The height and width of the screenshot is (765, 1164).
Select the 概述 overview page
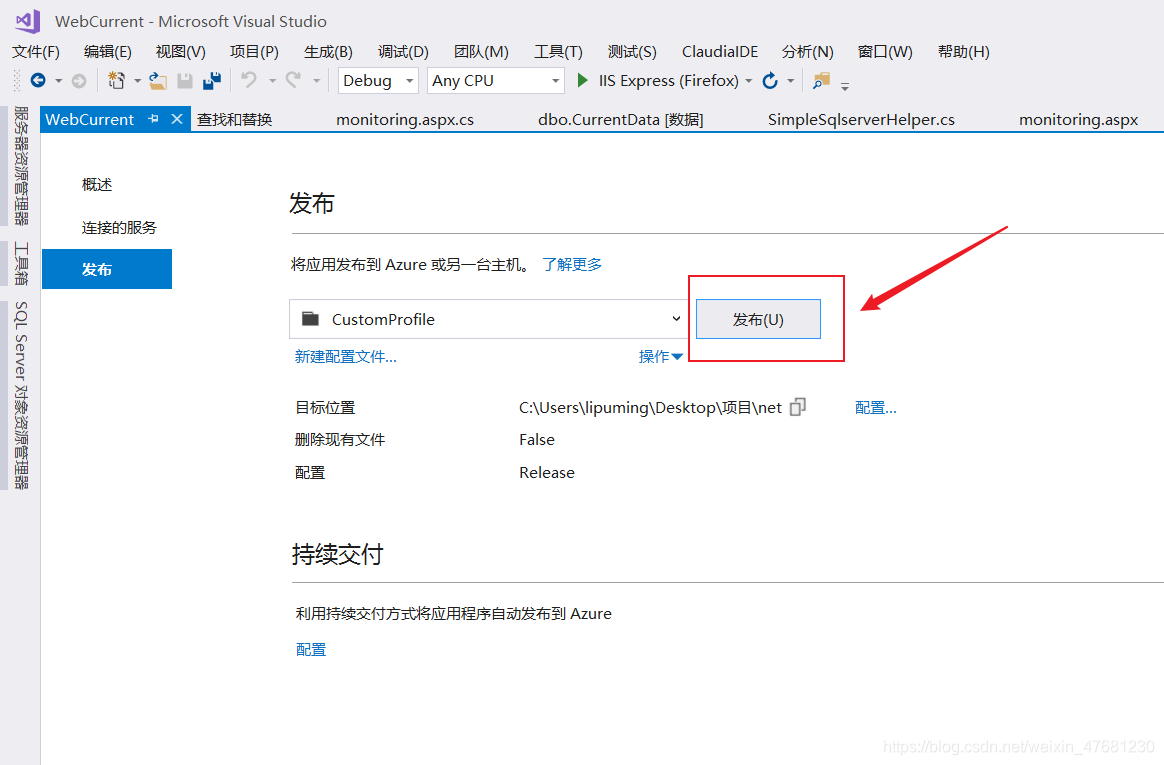(x=97, y=184)
